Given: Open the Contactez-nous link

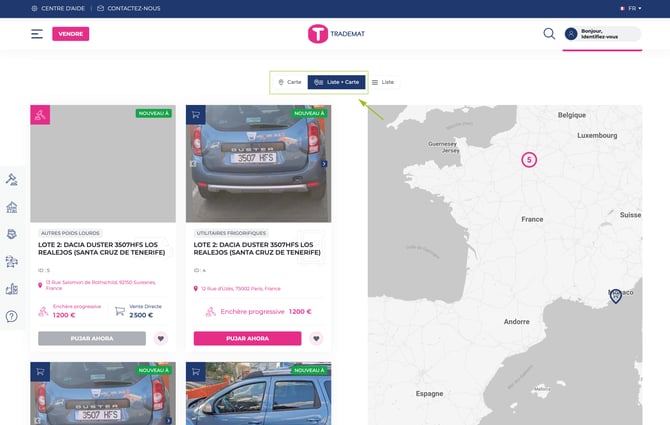Looking at the screenshot, I should coord(129,8).
